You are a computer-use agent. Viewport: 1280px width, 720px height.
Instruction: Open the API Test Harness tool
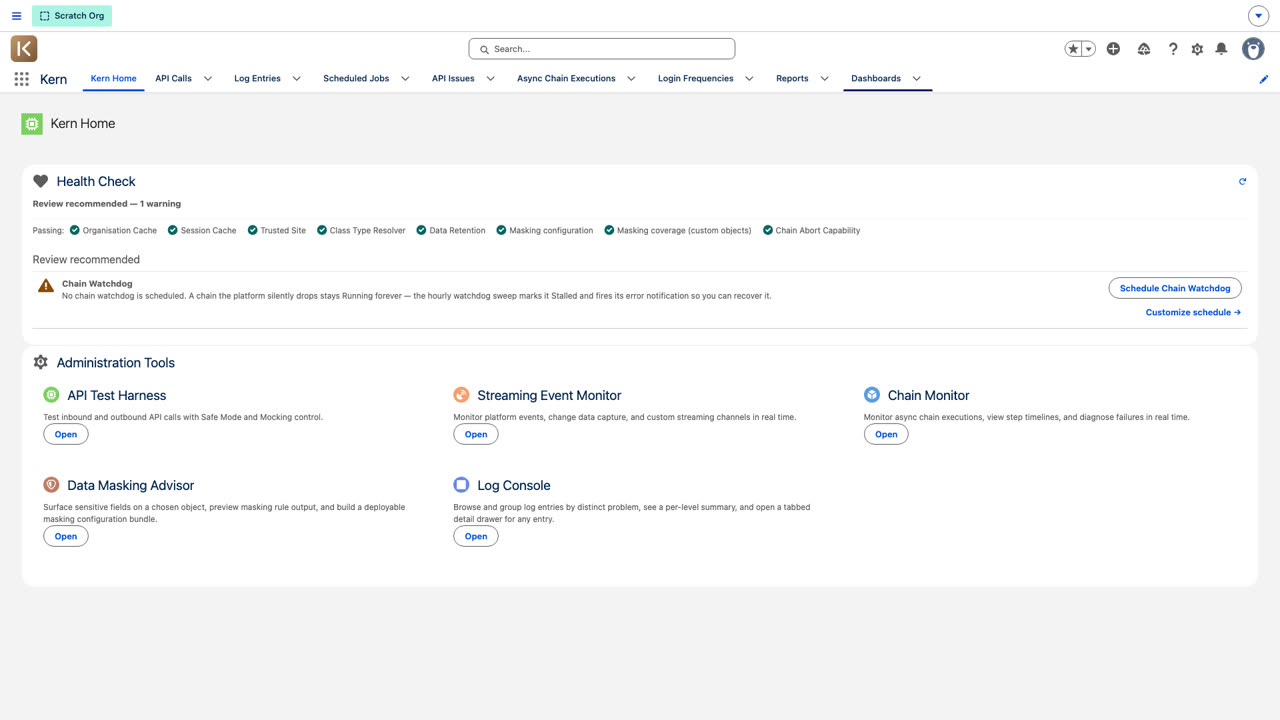click(66, 434)
